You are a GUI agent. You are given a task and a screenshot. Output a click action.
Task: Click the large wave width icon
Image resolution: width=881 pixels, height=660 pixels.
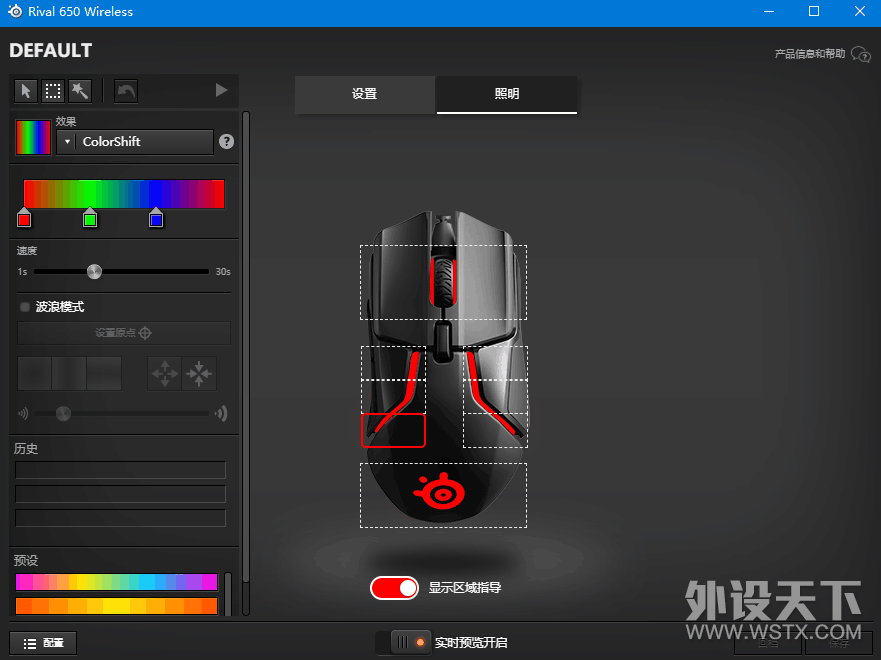[221, 414]
